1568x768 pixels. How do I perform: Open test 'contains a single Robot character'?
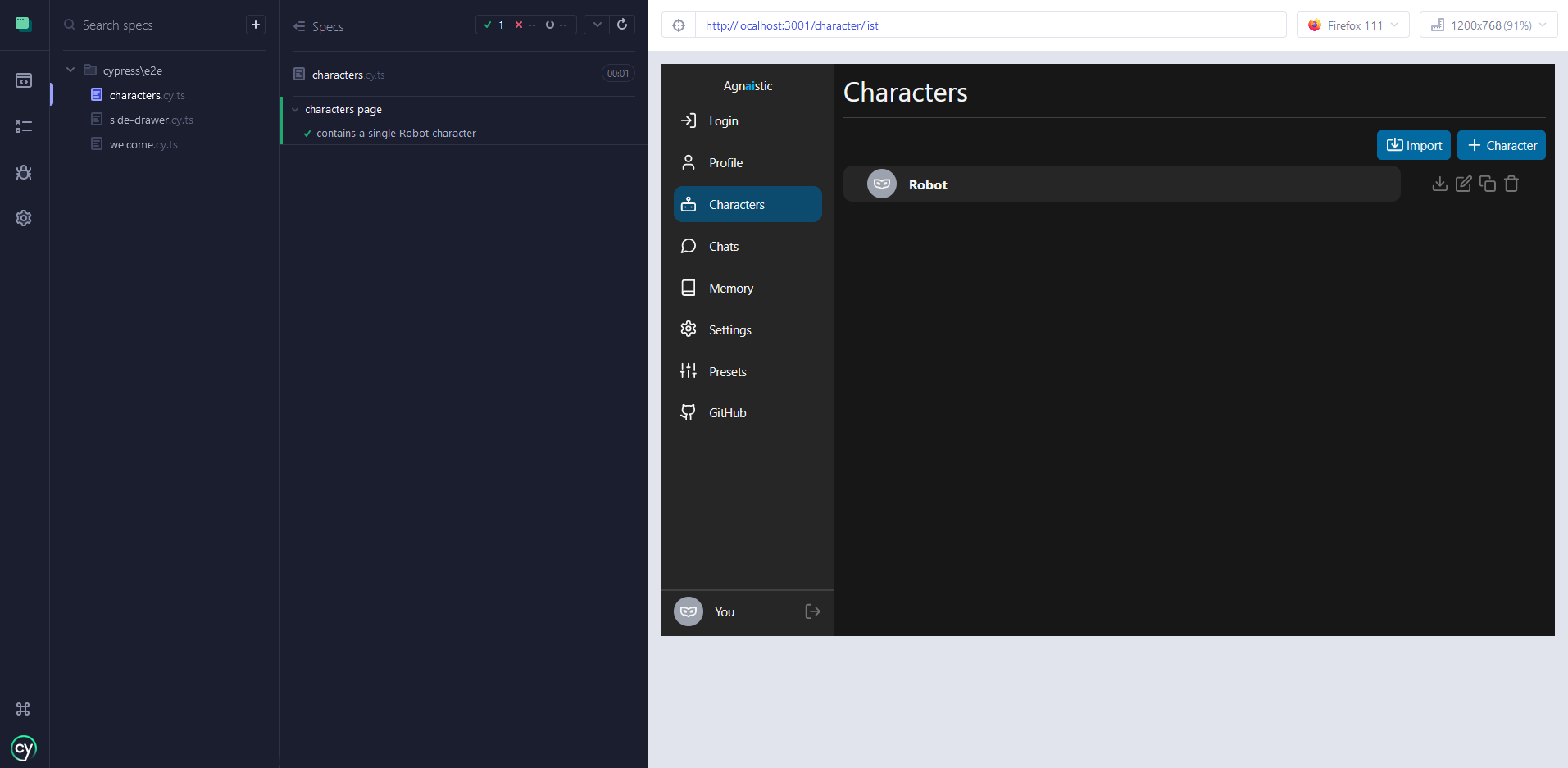tap(396, 134)
